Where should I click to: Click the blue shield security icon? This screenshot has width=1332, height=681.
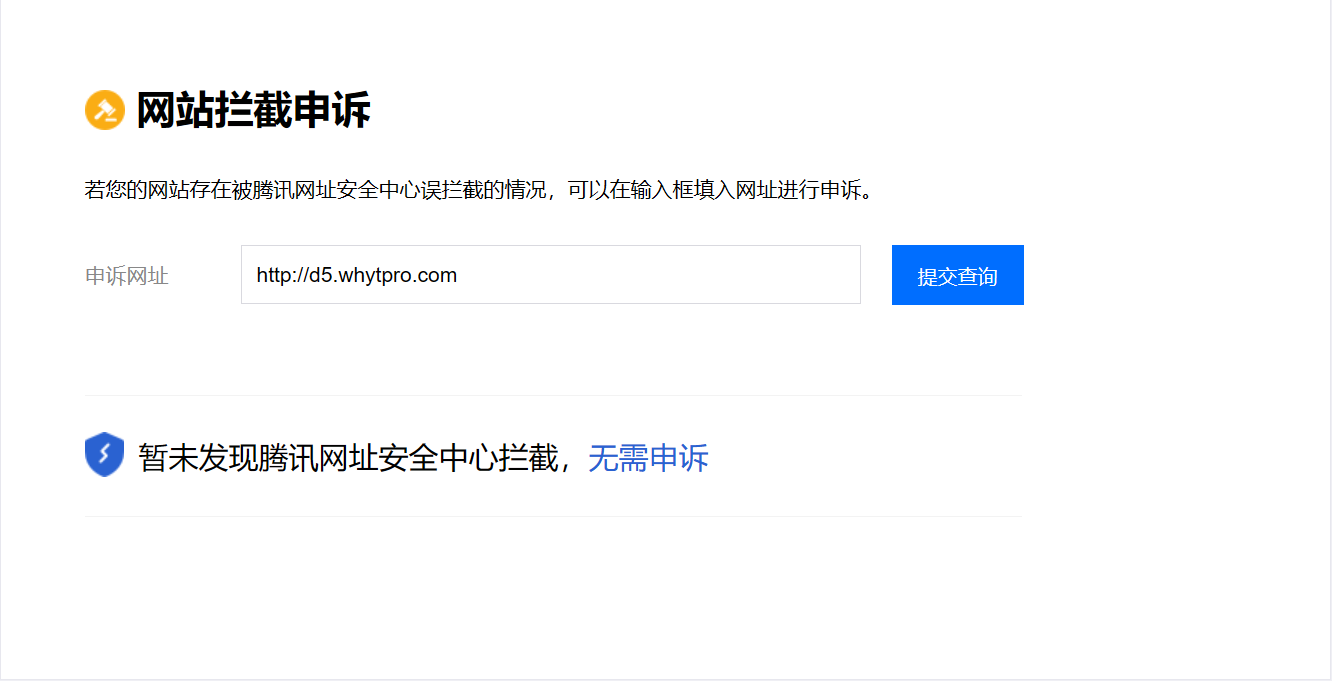104,455
